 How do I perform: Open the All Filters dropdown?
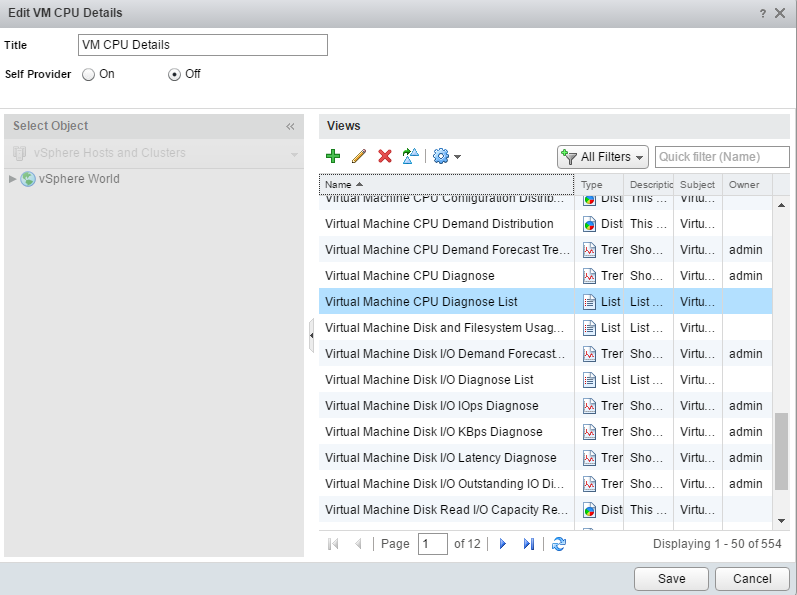(x=603, y=157)
